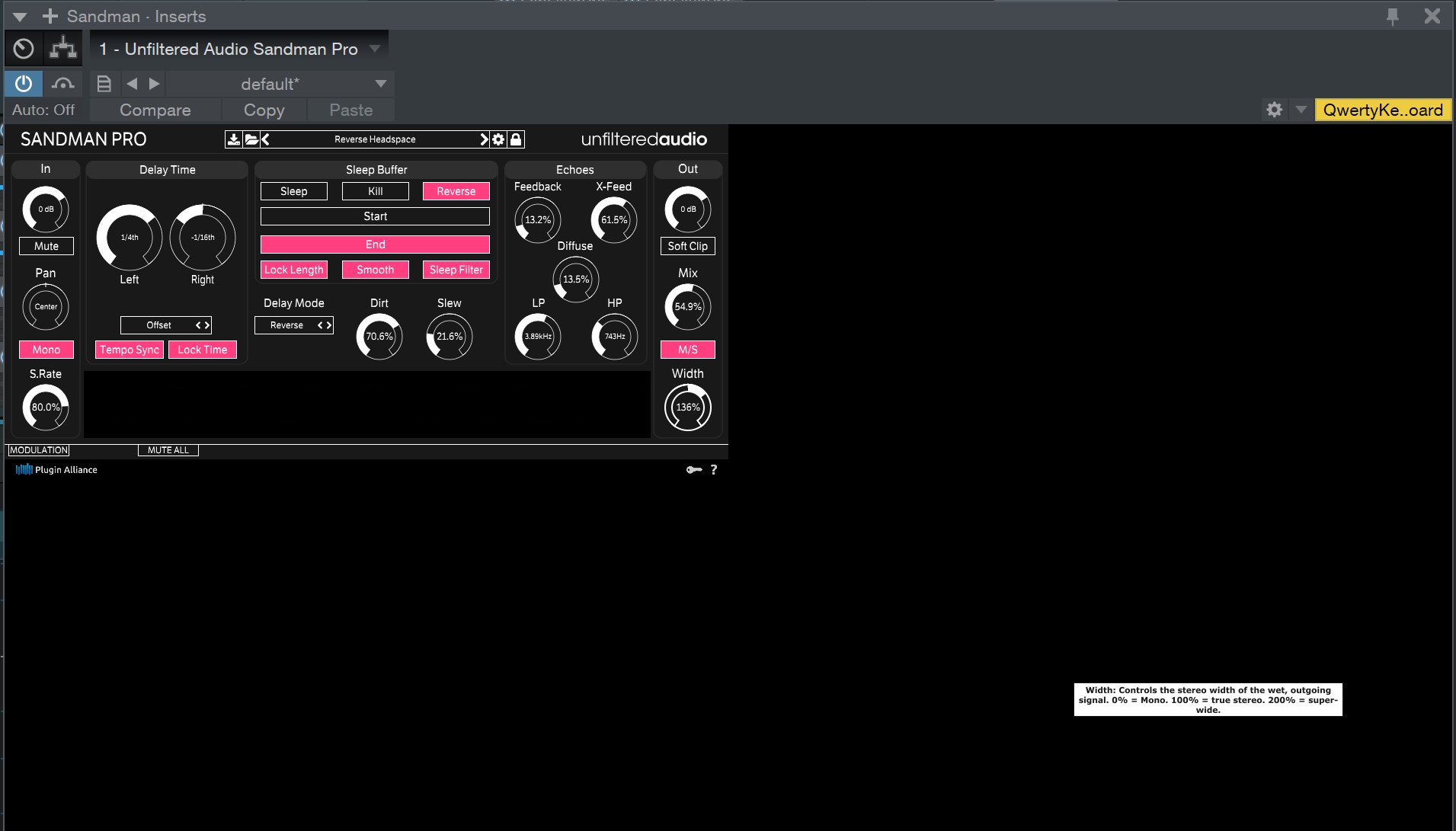
Task: Open the Offset mode selector
Action: 166,325
